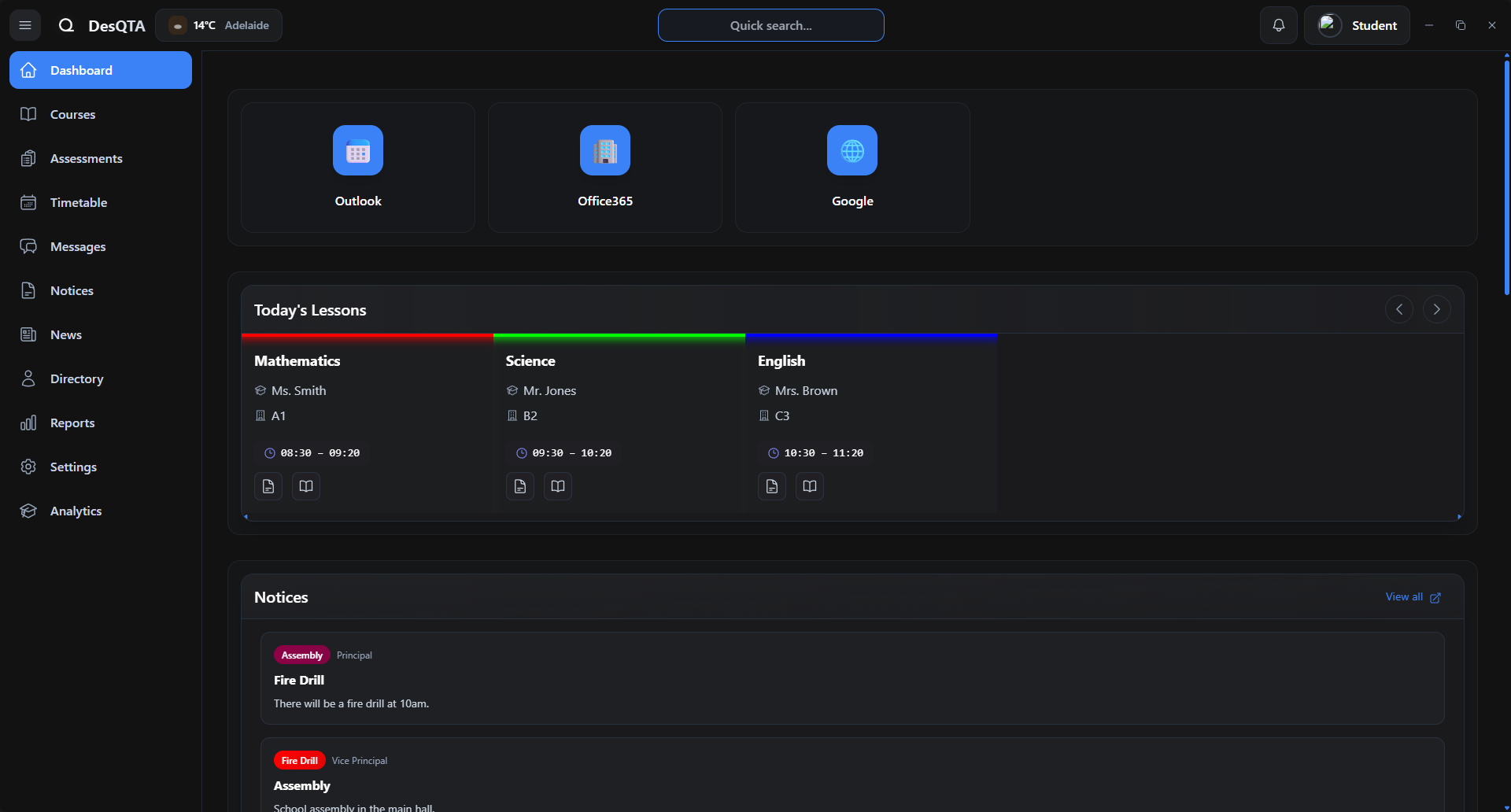Image resolution: width=1511 pixels, height=812 pixels.
Task: Click the Quick search field
Action: click(x=770, y=24)
